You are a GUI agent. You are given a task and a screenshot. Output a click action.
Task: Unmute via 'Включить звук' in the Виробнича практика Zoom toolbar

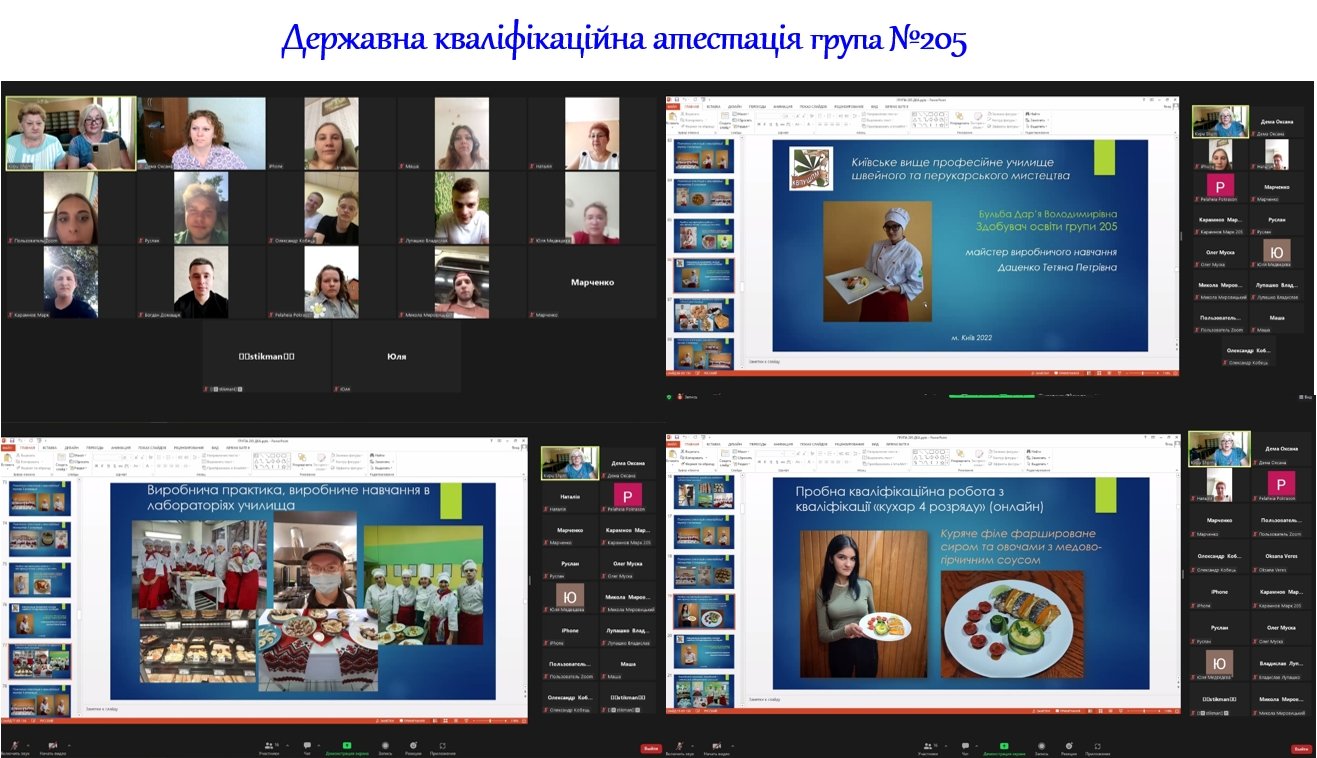click(15, 748)
